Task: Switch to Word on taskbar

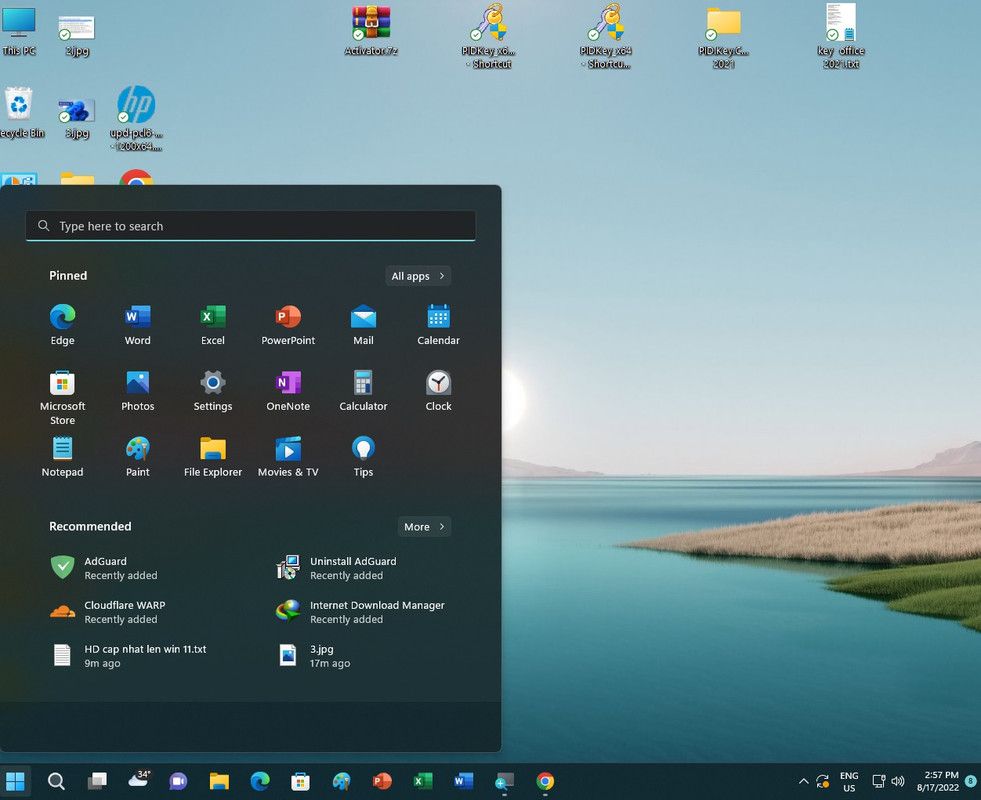Action: (464, 781)
